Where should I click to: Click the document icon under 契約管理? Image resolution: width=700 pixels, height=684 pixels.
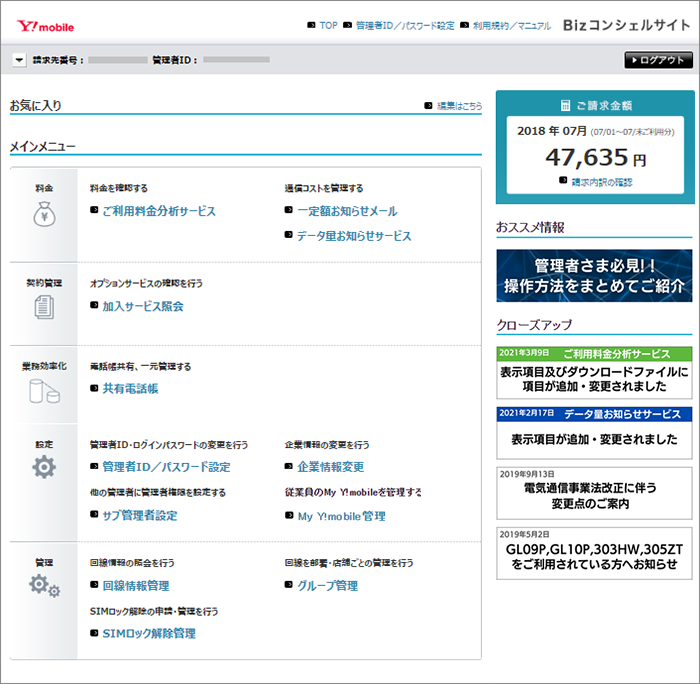tap(44, 307)
